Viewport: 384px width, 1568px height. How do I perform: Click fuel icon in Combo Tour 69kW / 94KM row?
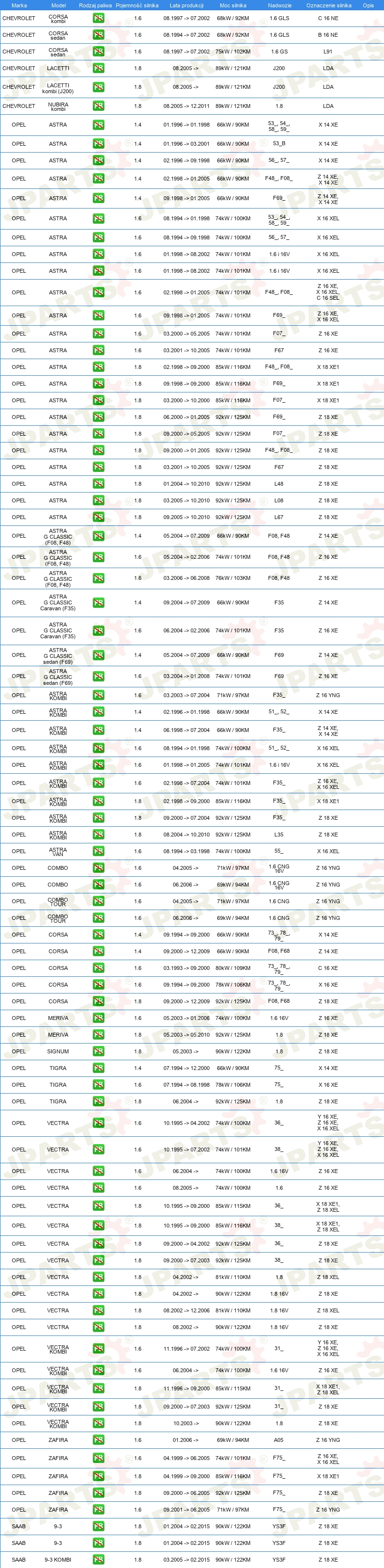tap(98, 918)
